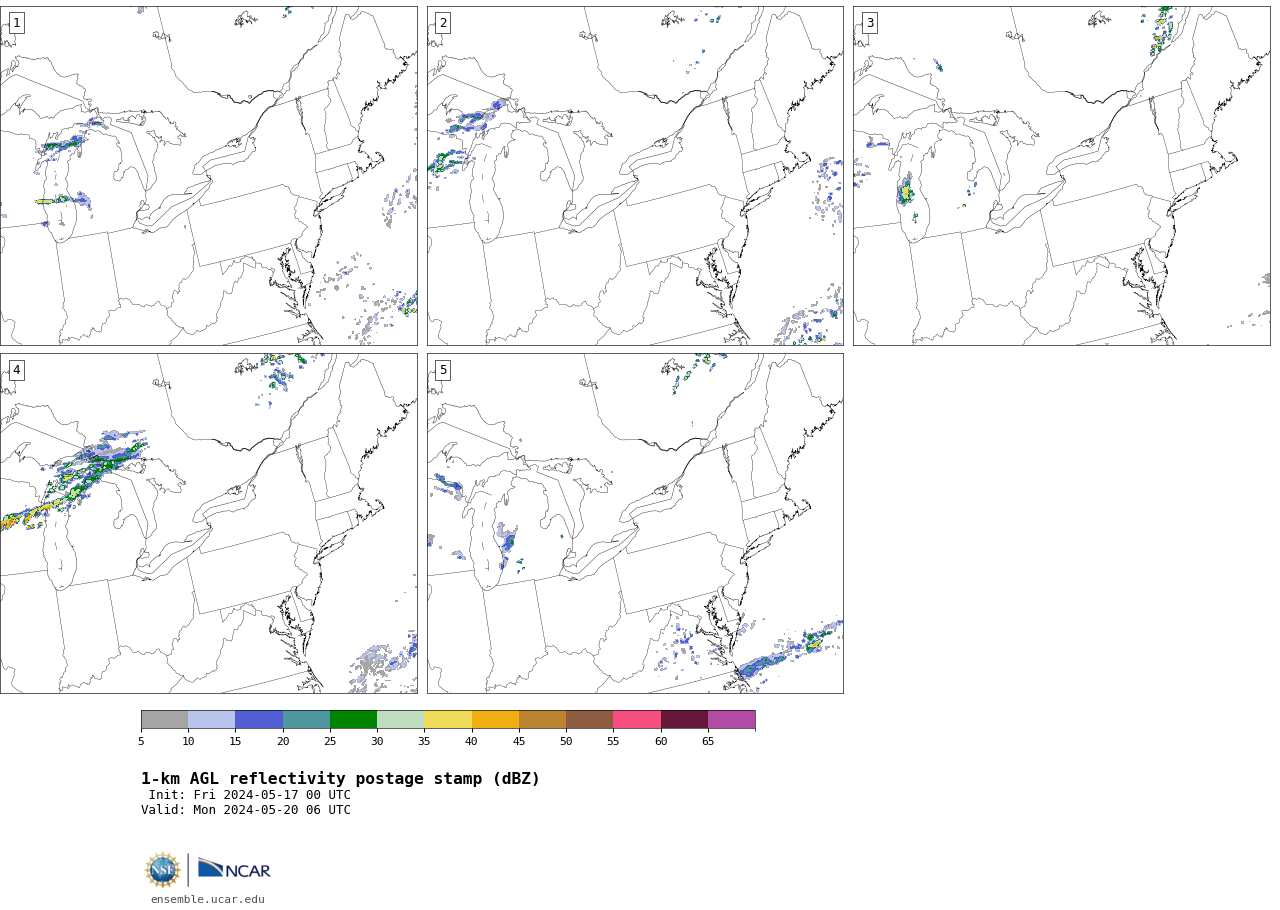Select the tan 45-50 dBZ swatch
1280x910 pixels.
[542, 720]
